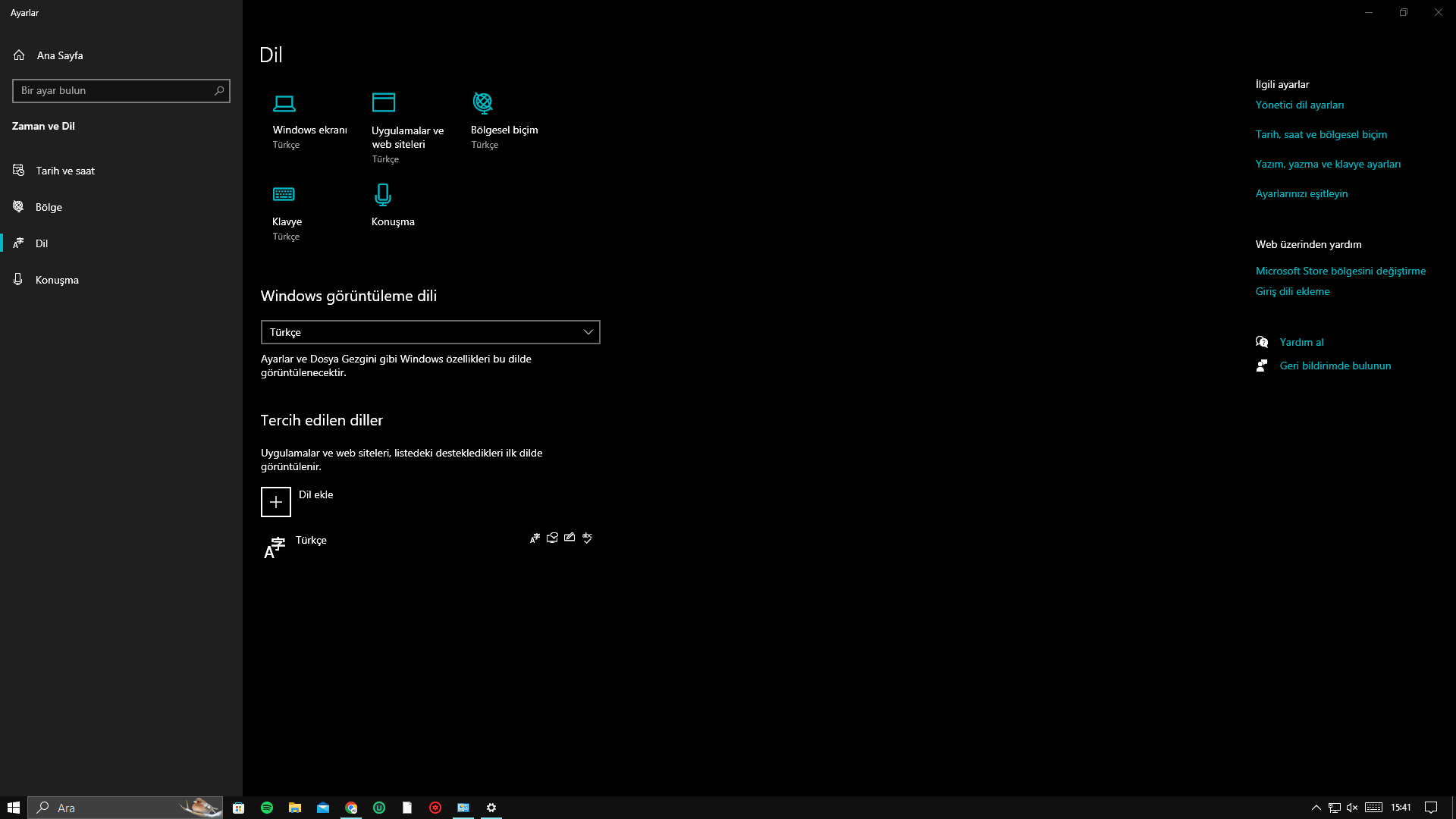The width and height of the screenshot is (1456, 819).
Task: Expand the Windows görüntüleme dili dropdown
Action: [x=430, y=332]
